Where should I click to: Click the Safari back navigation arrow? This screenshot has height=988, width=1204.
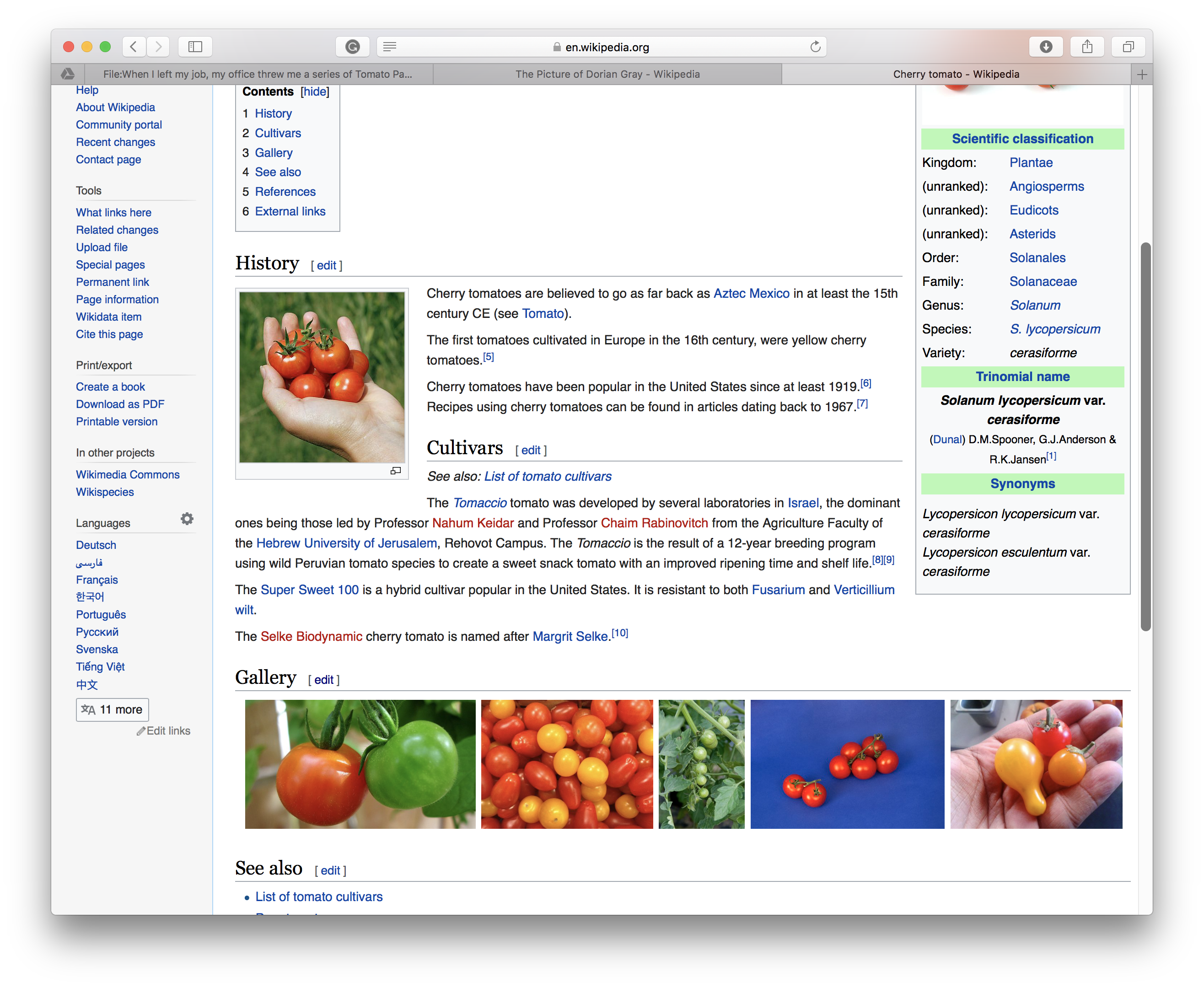tap(133, 47)
